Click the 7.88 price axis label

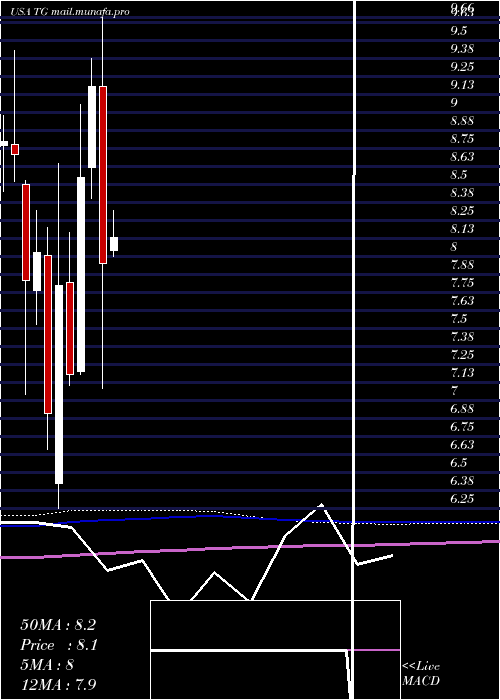coord(462,265)
